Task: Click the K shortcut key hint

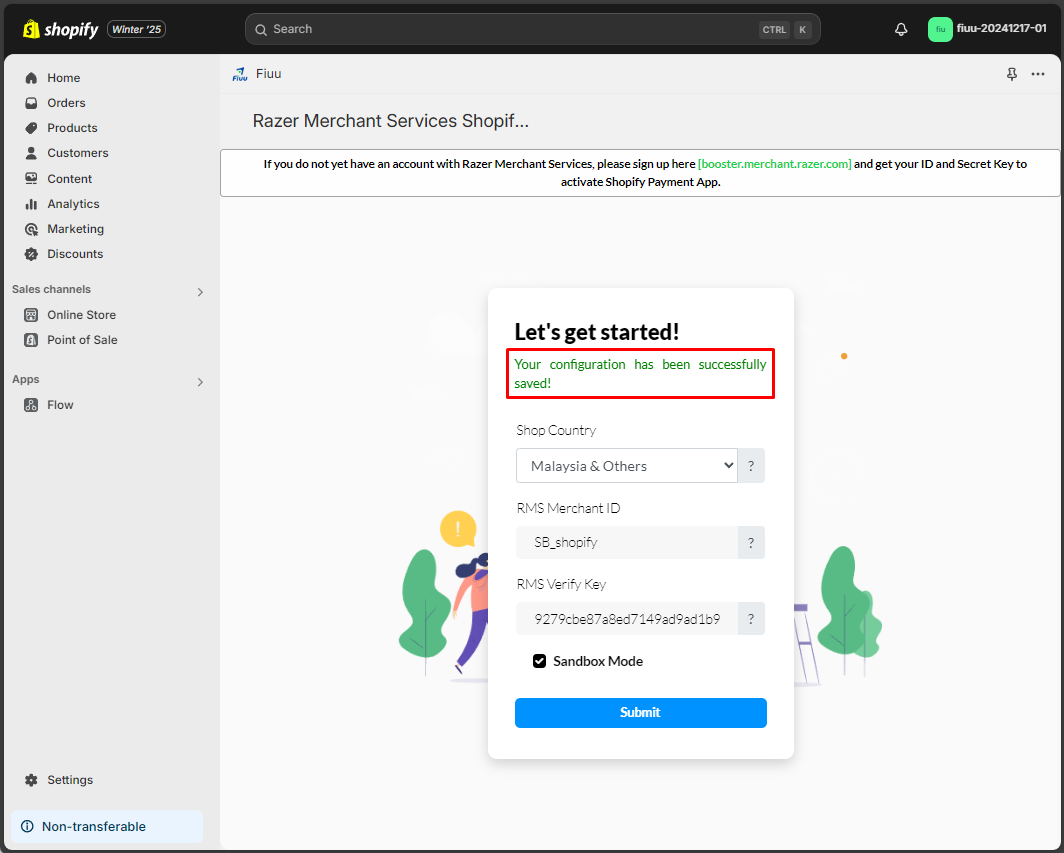Action: pyautogui.click(x=803, y=30)
